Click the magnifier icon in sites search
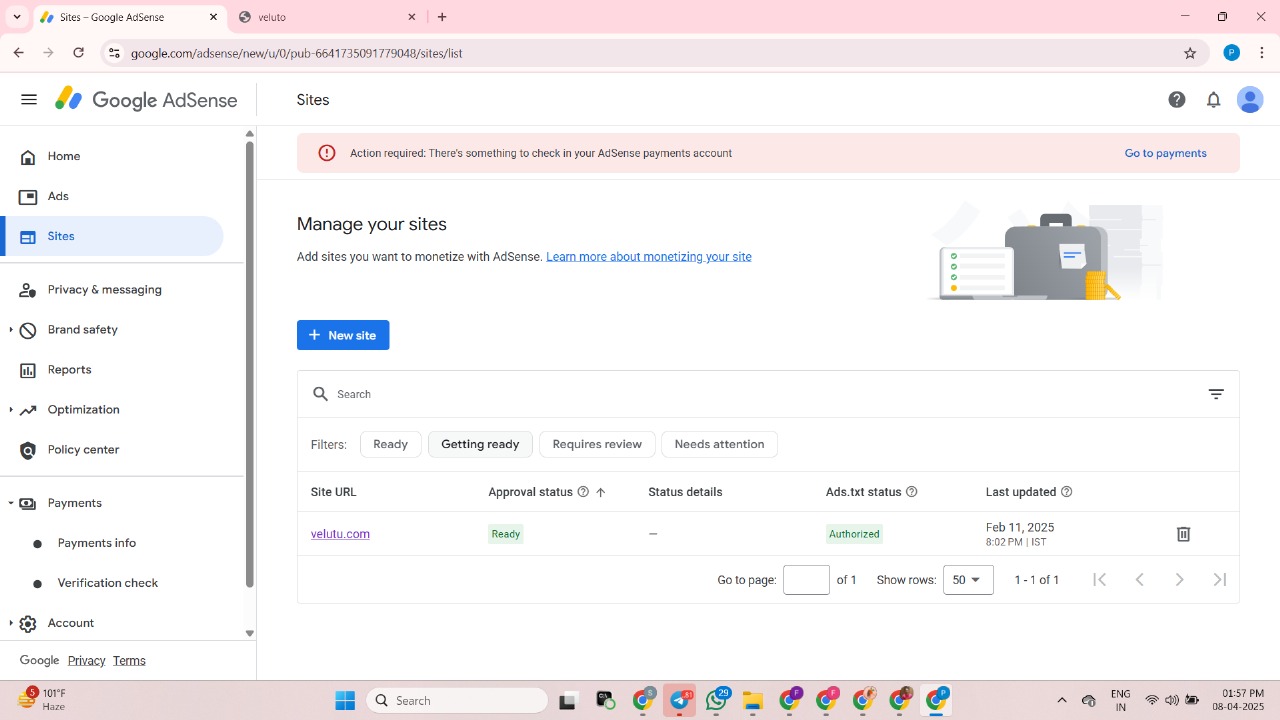Screen dimensions: 1280x720 [x=320, y=394]
